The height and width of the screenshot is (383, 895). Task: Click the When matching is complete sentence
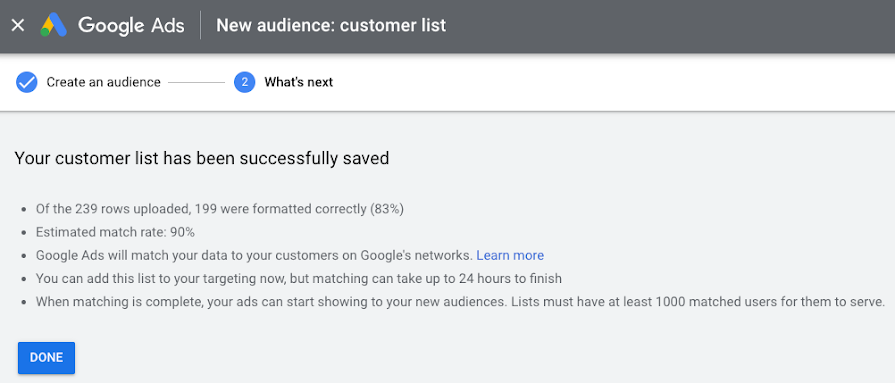[271, 302]
